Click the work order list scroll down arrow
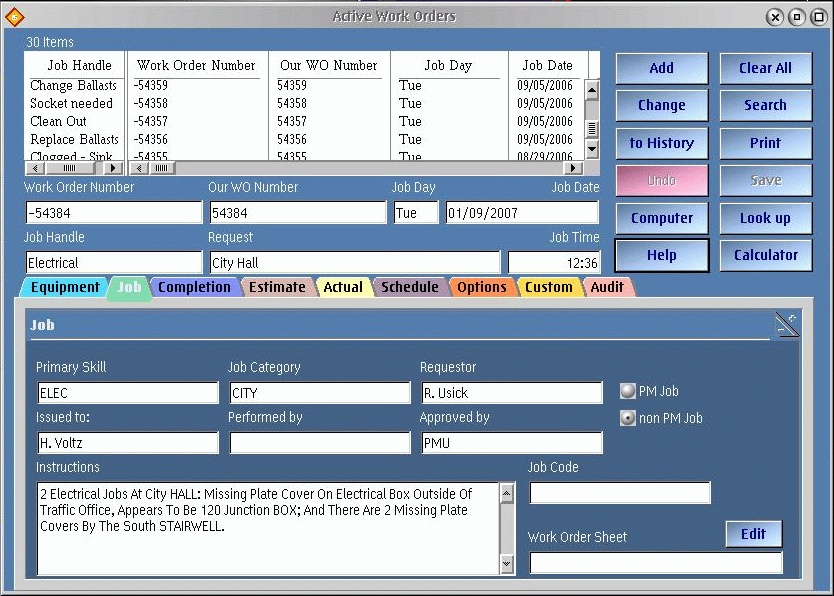 coord(591,148)
